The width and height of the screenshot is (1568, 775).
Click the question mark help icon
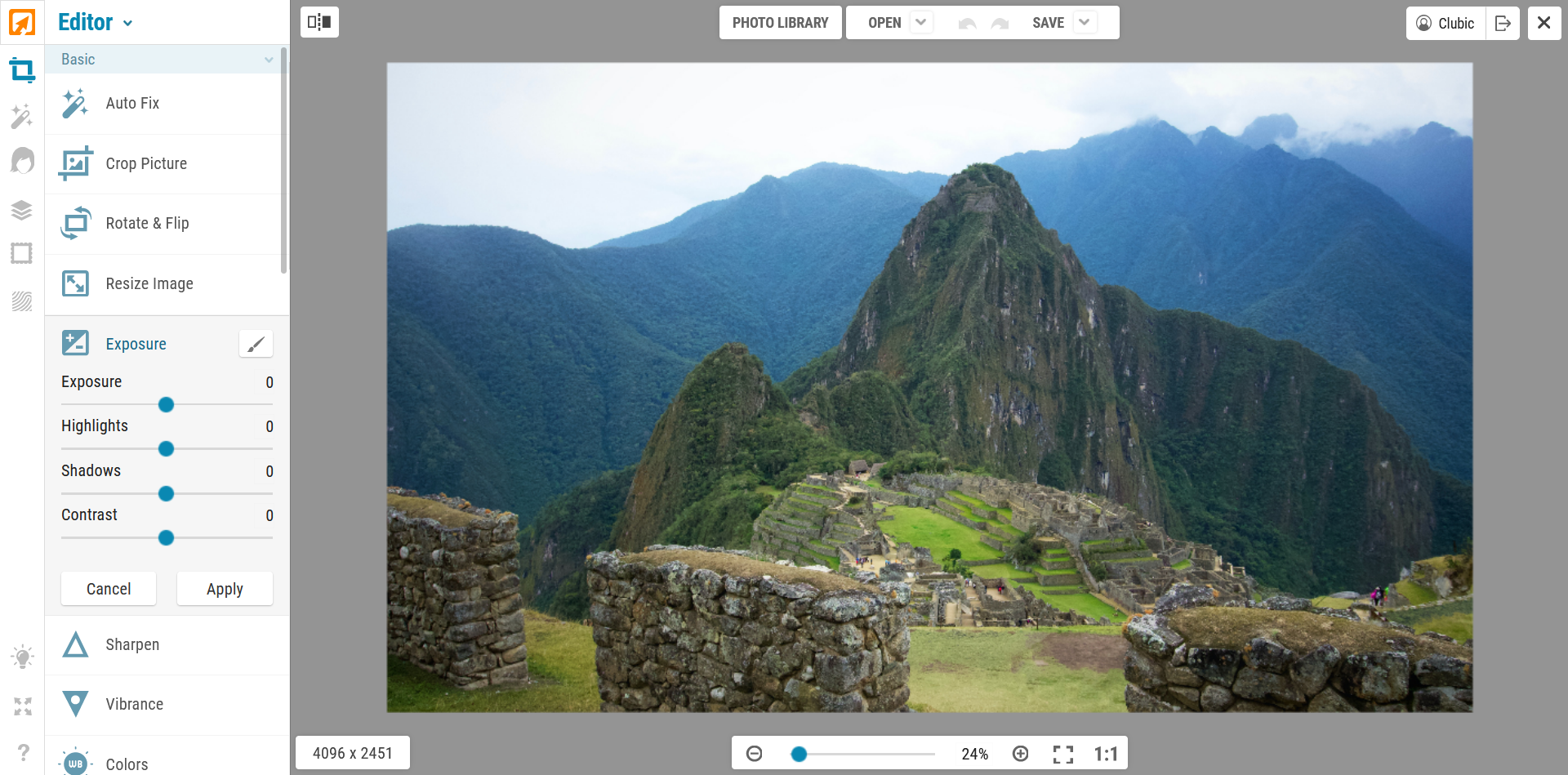tap(23, 751)
